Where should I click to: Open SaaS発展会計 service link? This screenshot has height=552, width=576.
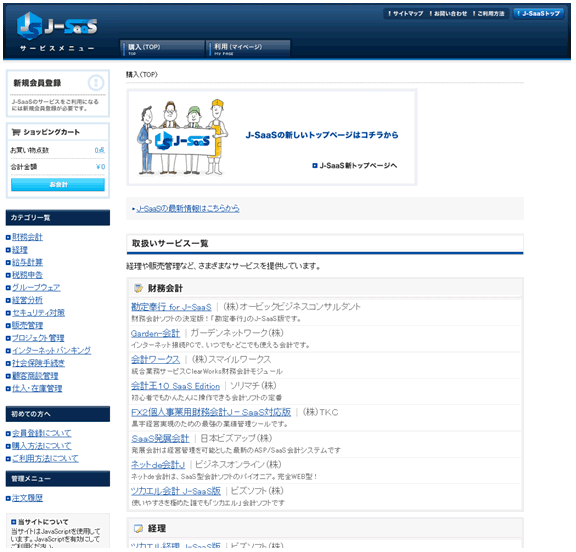[160, 439]
